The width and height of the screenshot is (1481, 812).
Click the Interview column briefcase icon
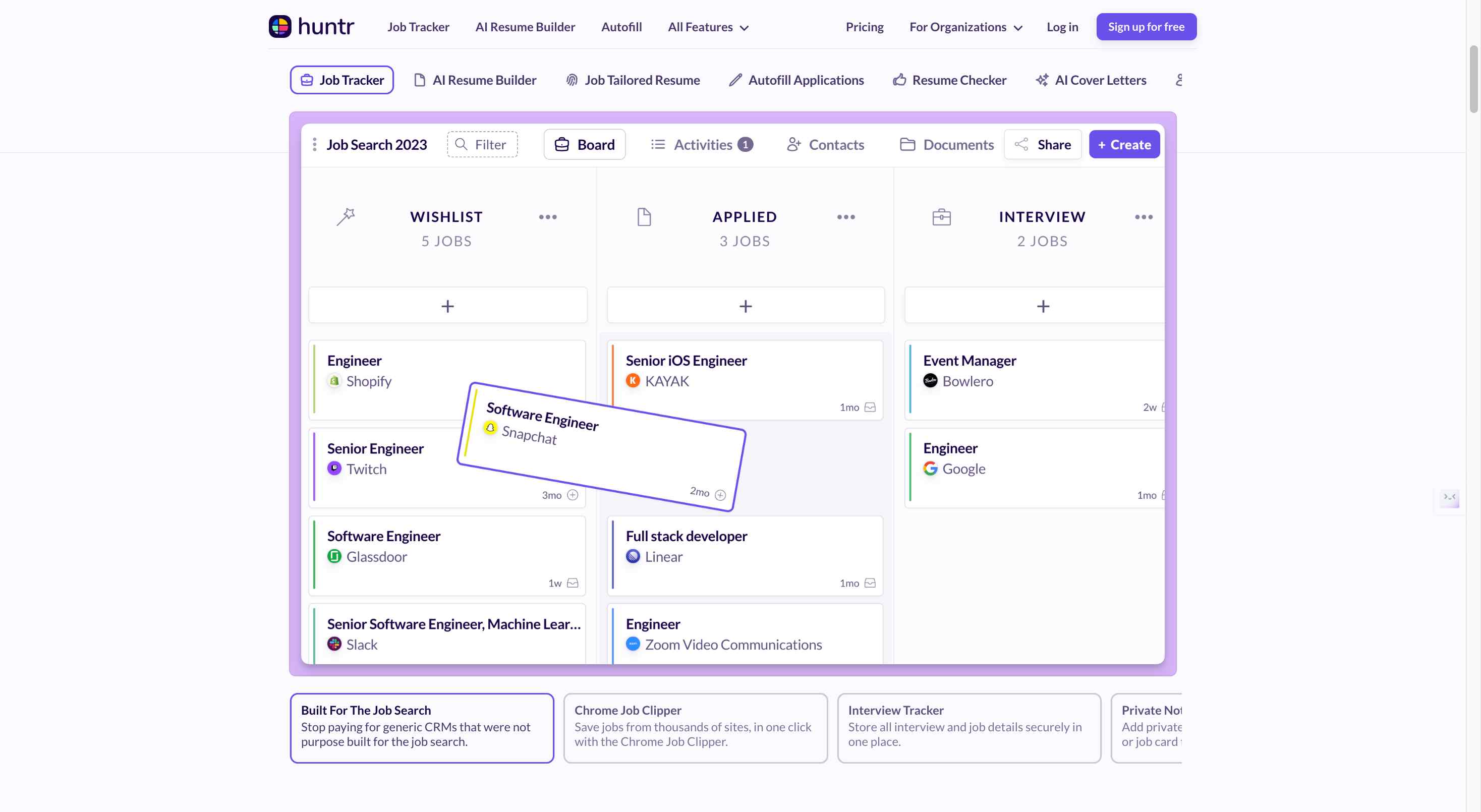pyautogui.click(x=941, y=217)
